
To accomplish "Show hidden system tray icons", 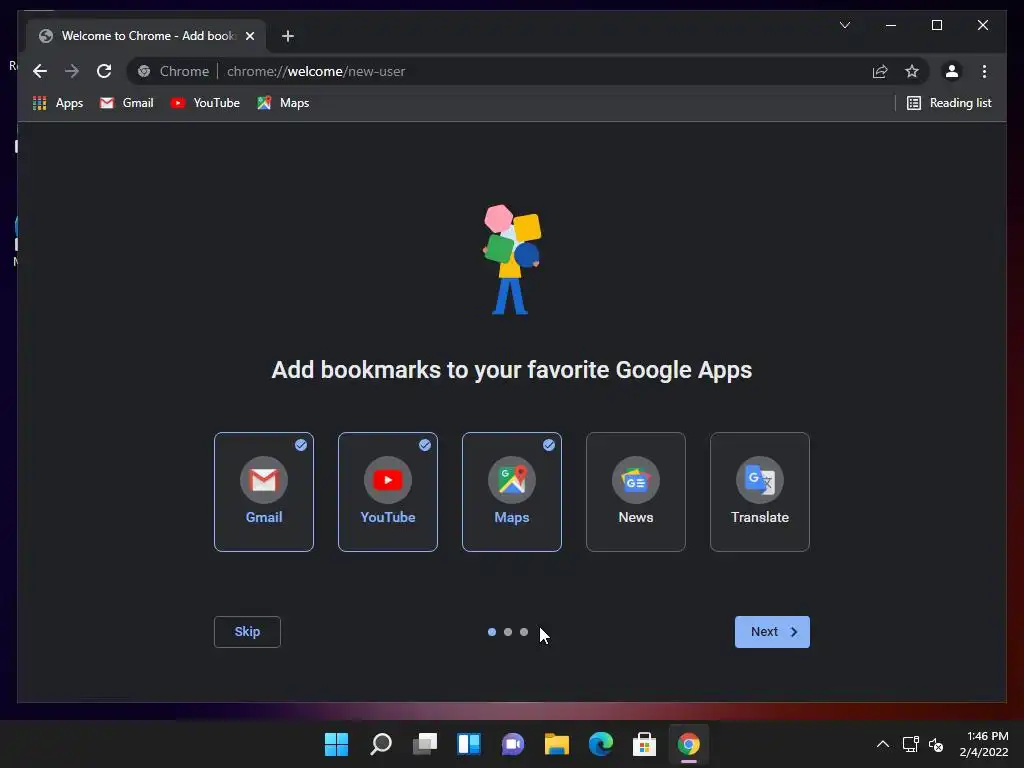I will [882, 744].
